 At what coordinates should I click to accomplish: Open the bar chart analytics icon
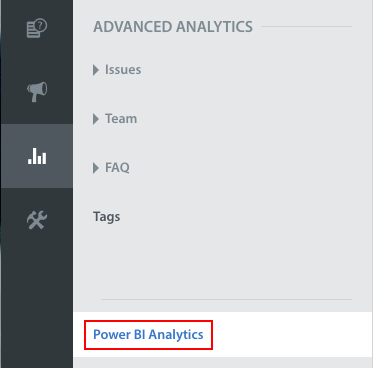[37, 156]
